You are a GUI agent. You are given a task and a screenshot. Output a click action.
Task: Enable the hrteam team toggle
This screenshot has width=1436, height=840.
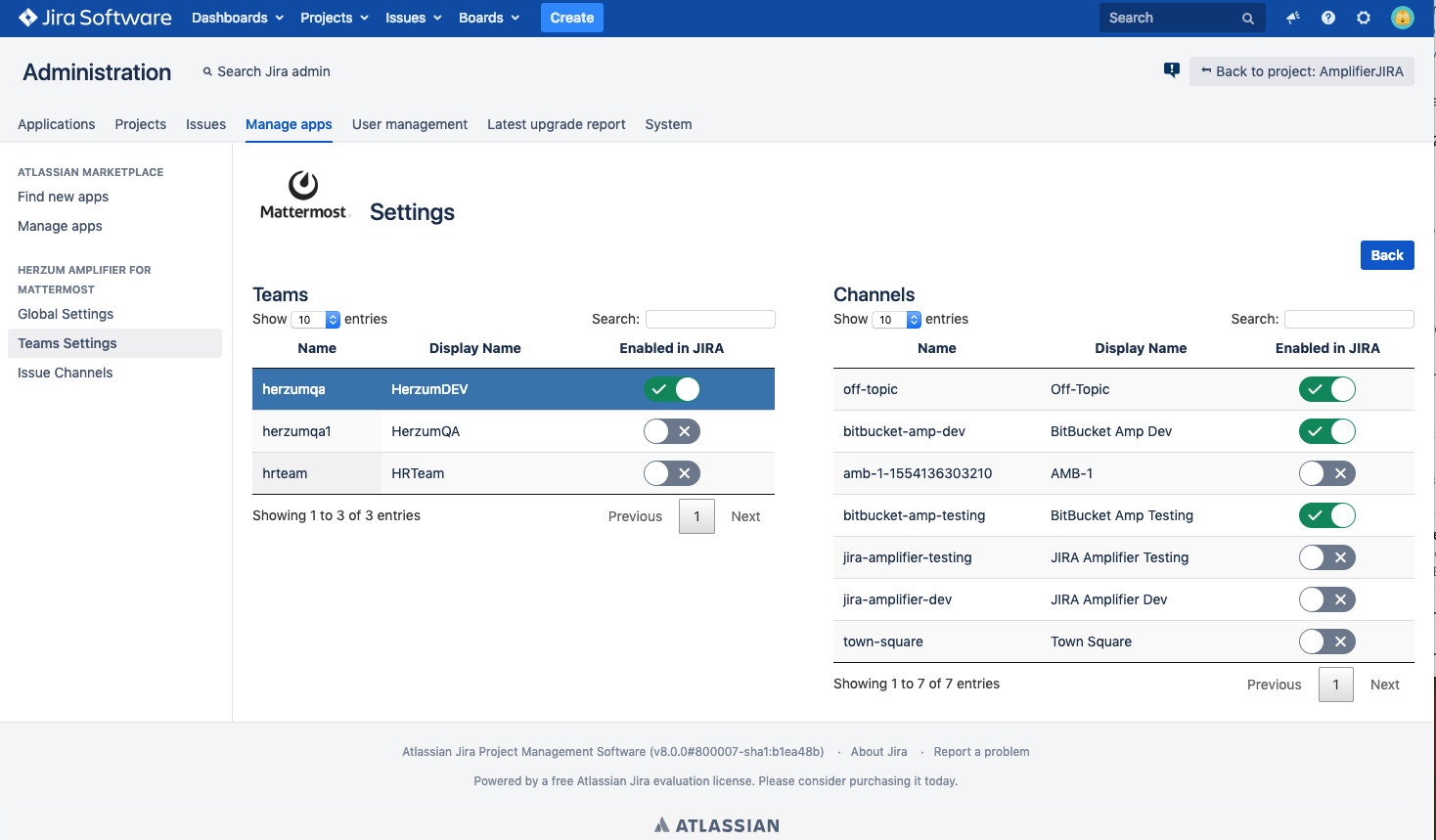click(672, 473)
